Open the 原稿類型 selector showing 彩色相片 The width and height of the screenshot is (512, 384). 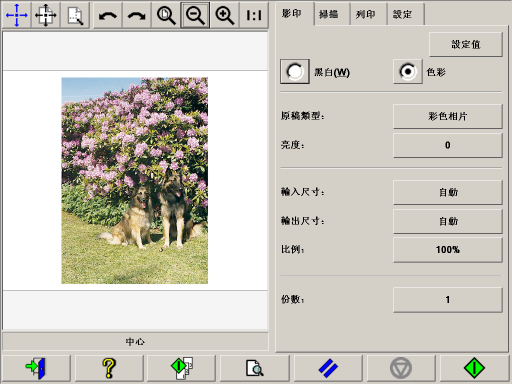pyautogui.click(x=448, y=116)
